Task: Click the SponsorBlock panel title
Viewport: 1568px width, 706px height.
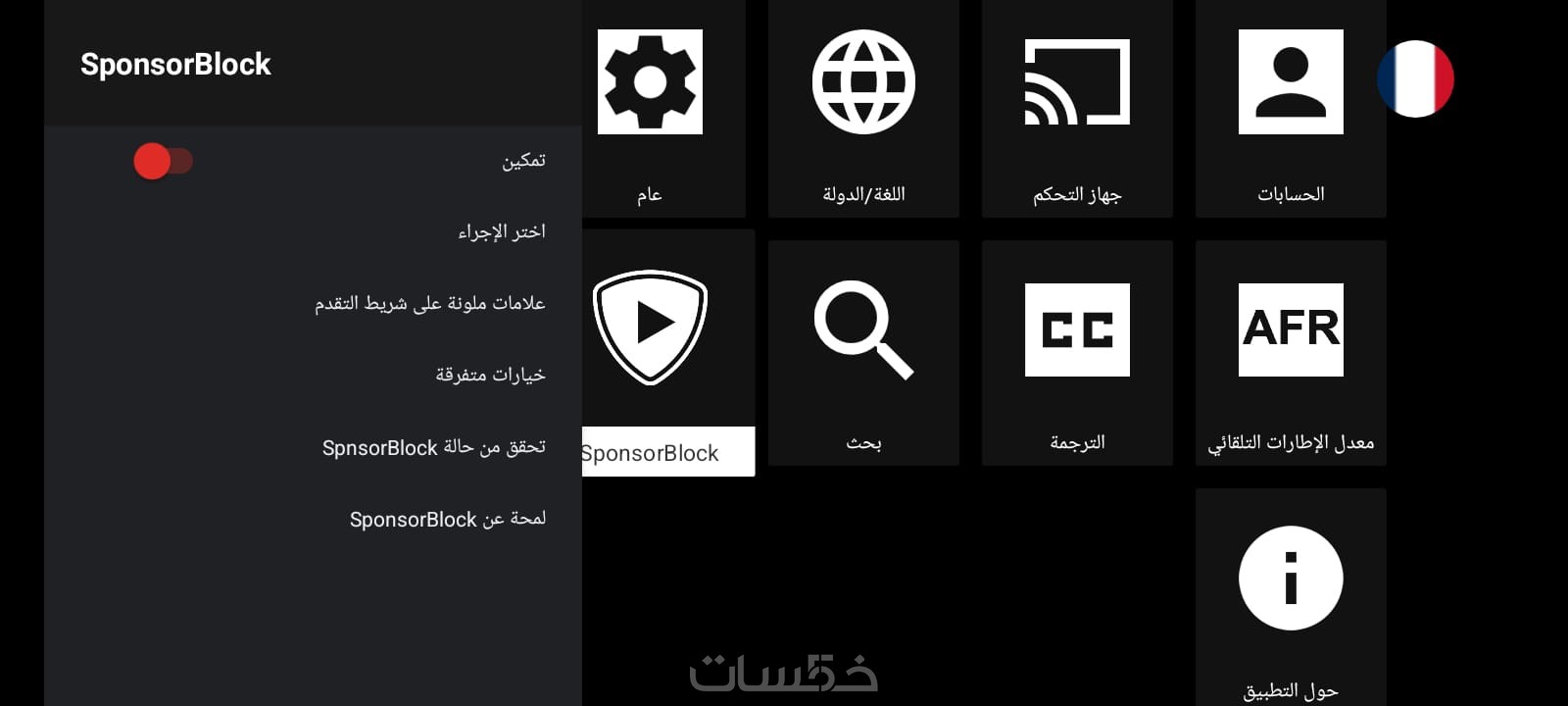Action: point(175,64)
